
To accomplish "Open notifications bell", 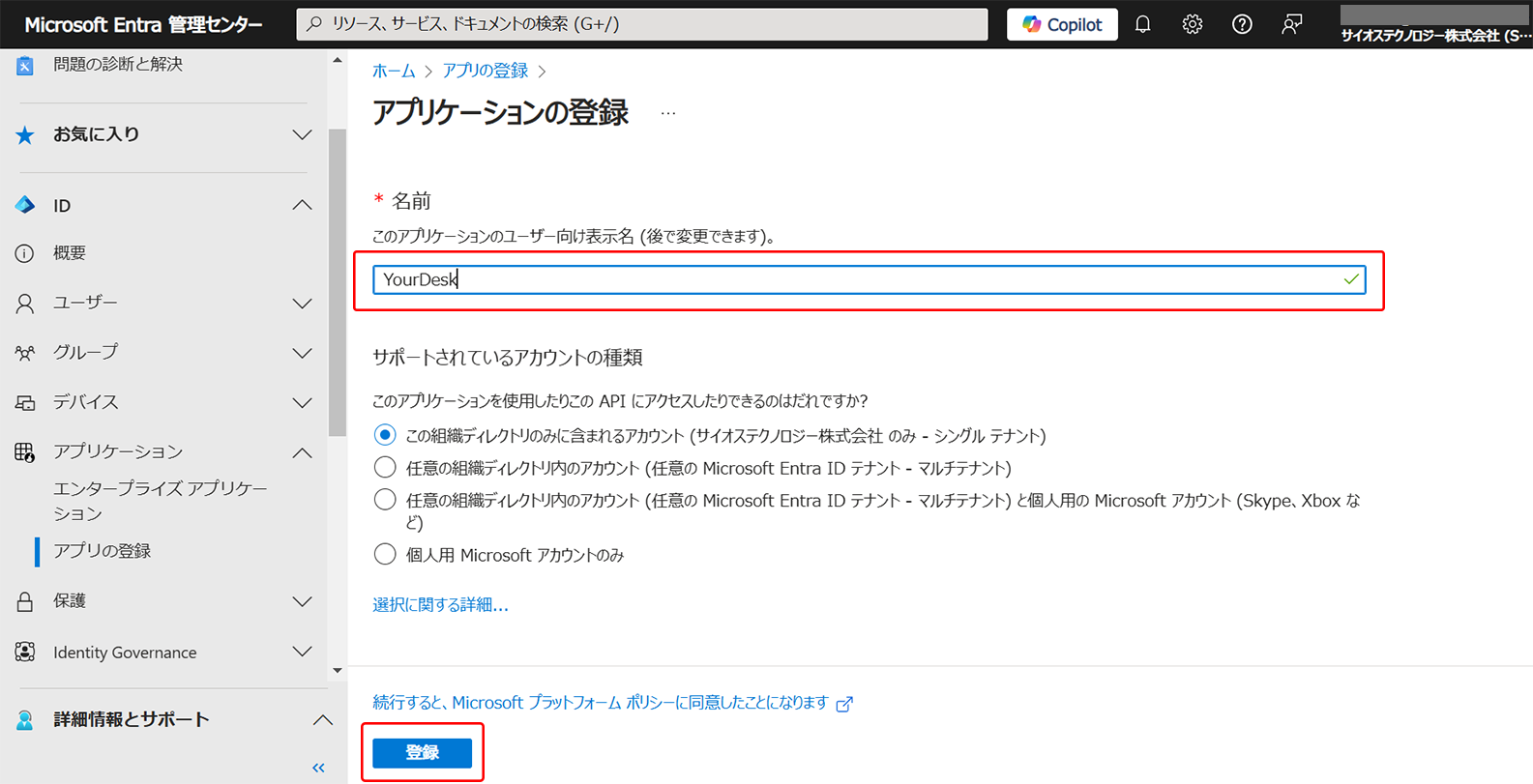I will coord(1142,24).
